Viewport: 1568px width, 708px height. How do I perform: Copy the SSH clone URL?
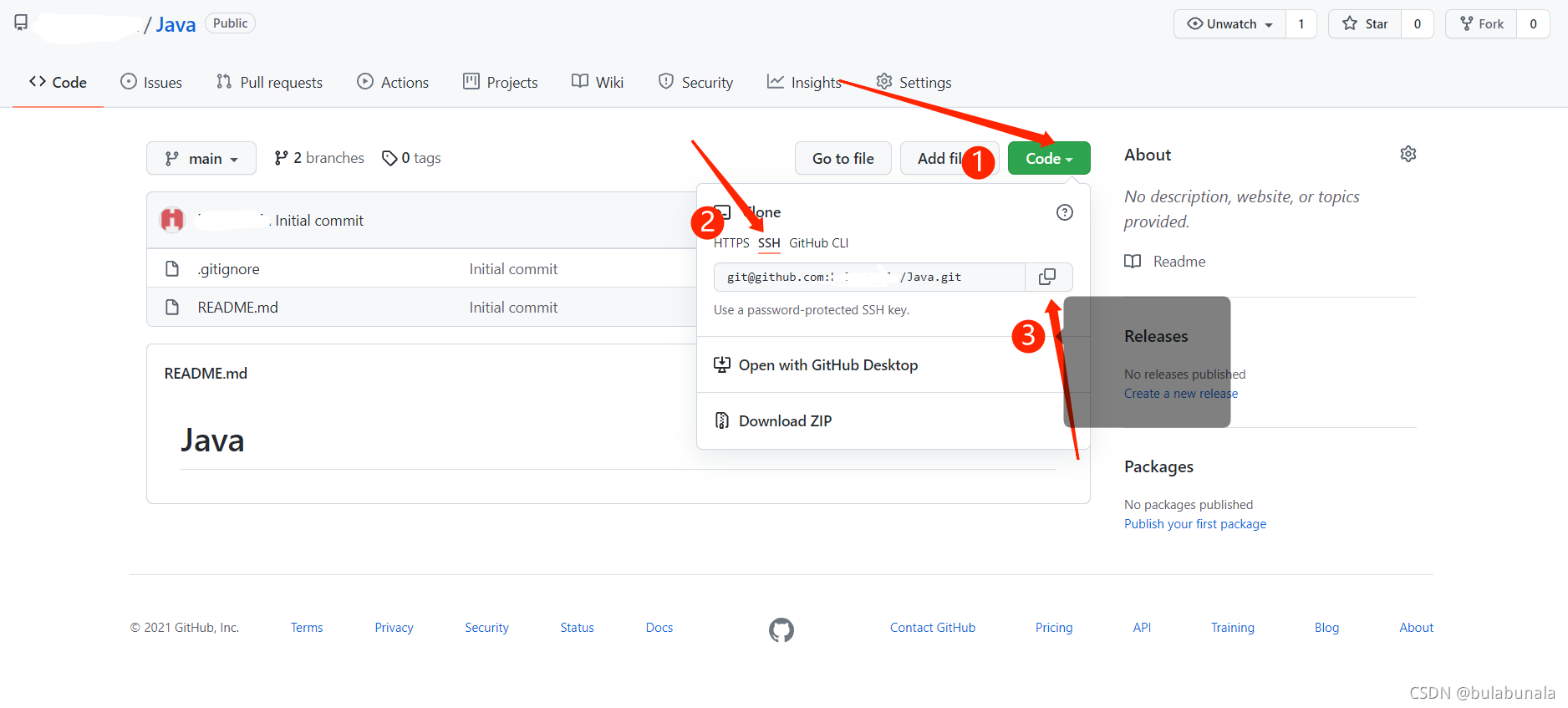[x=1048, y=277]
